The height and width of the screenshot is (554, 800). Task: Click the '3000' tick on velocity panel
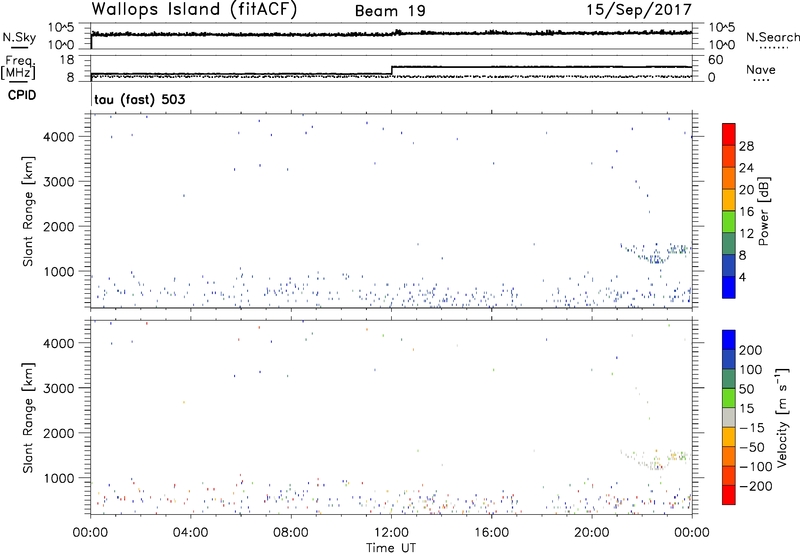point(60,388)
